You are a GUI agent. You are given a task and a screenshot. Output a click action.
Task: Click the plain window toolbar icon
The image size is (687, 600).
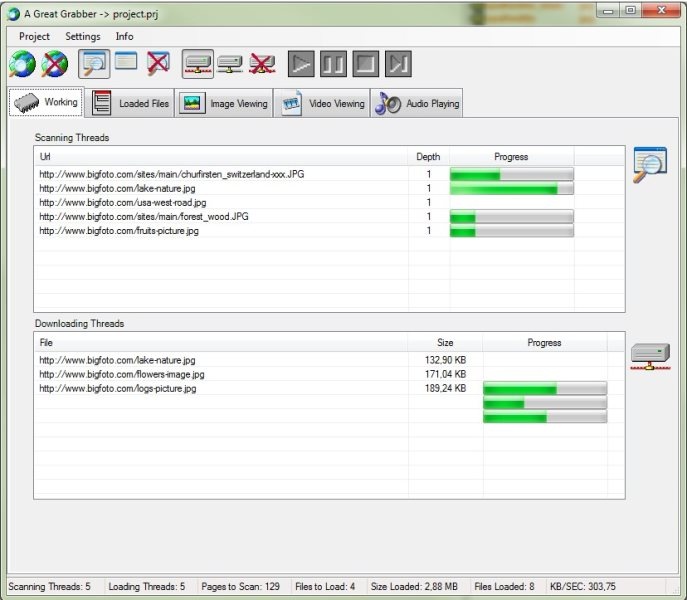[126, 61]
